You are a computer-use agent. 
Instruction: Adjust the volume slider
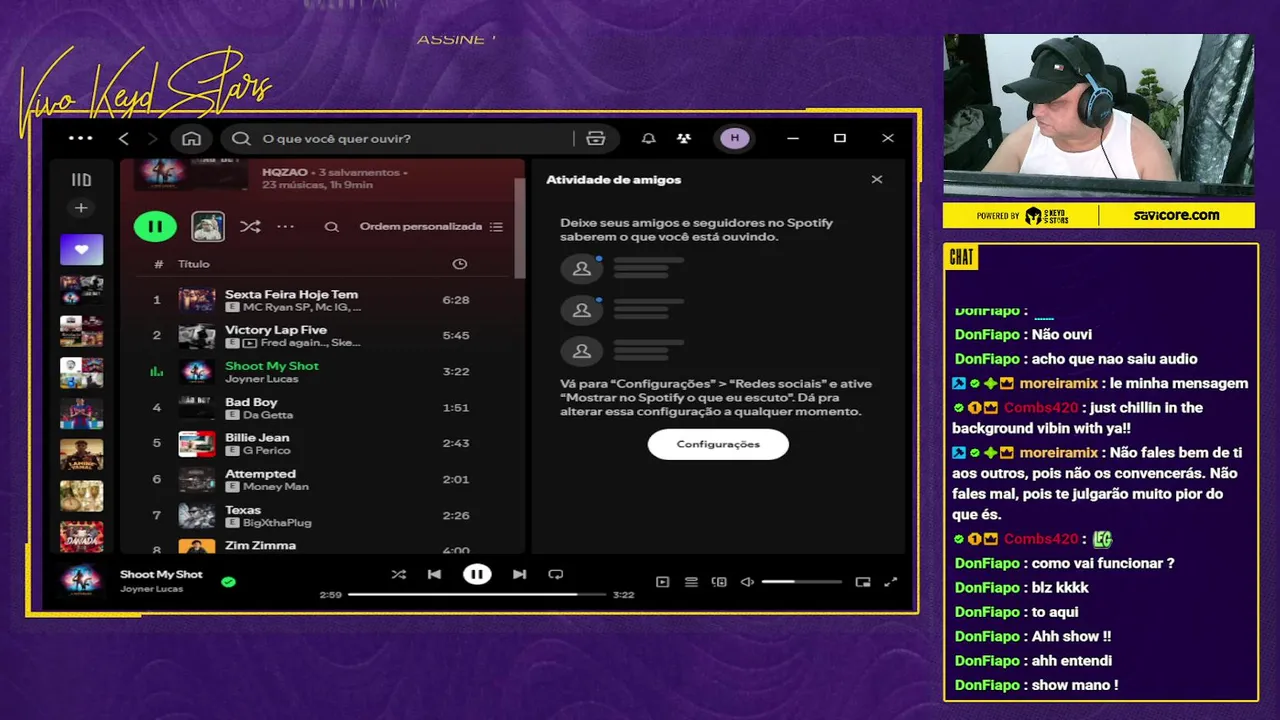point(801,582)
